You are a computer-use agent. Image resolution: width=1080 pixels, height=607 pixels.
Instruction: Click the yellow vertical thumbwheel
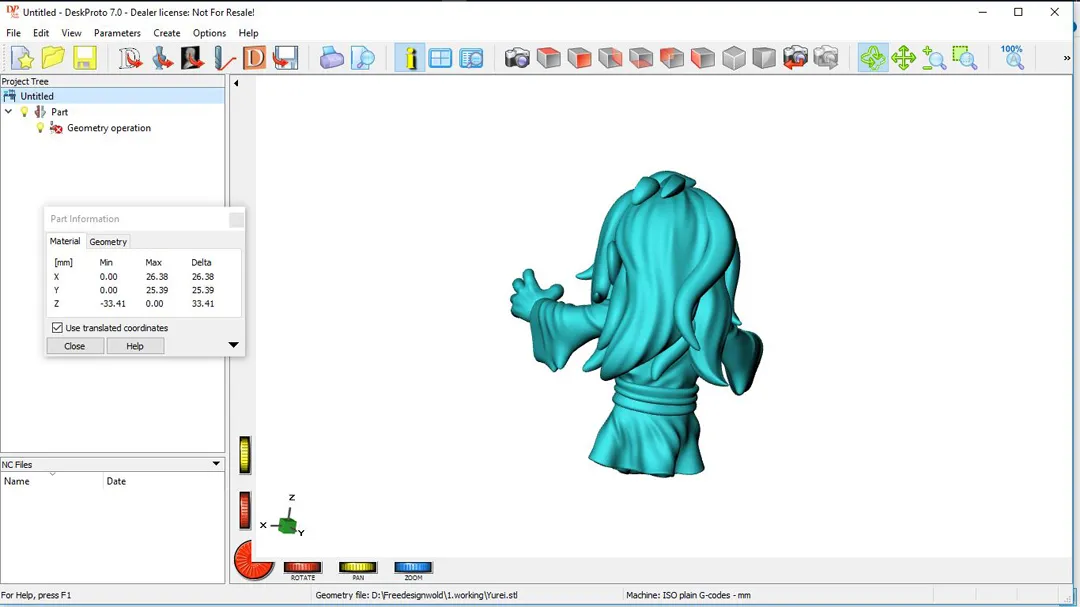pos(245,455)
